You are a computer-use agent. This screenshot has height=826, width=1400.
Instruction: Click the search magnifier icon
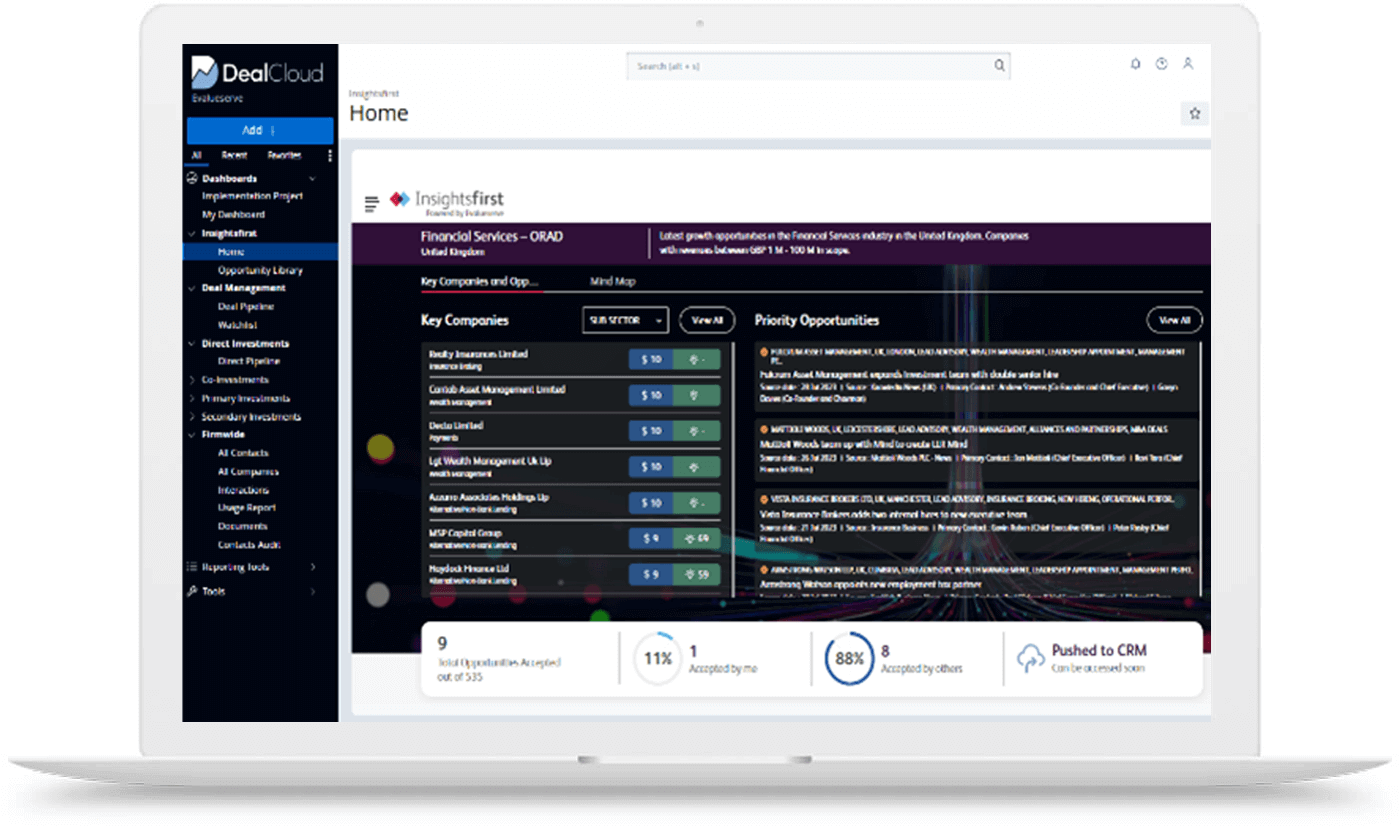999,64
